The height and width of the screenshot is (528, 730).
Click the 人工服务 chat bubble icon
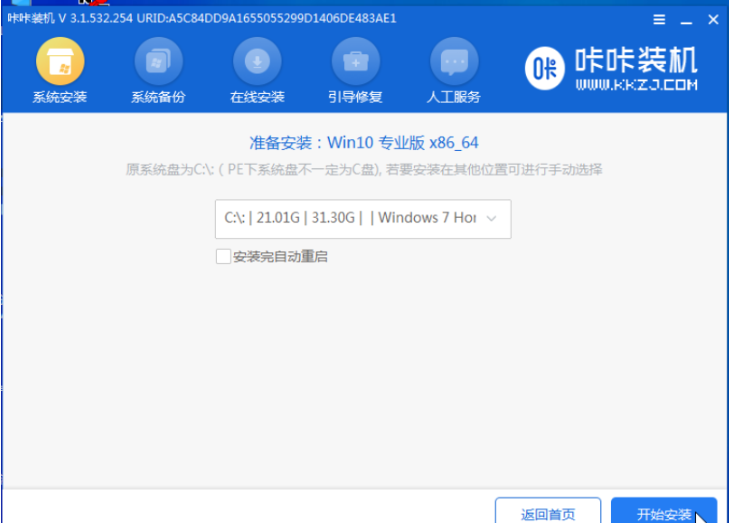click(454, 63)
